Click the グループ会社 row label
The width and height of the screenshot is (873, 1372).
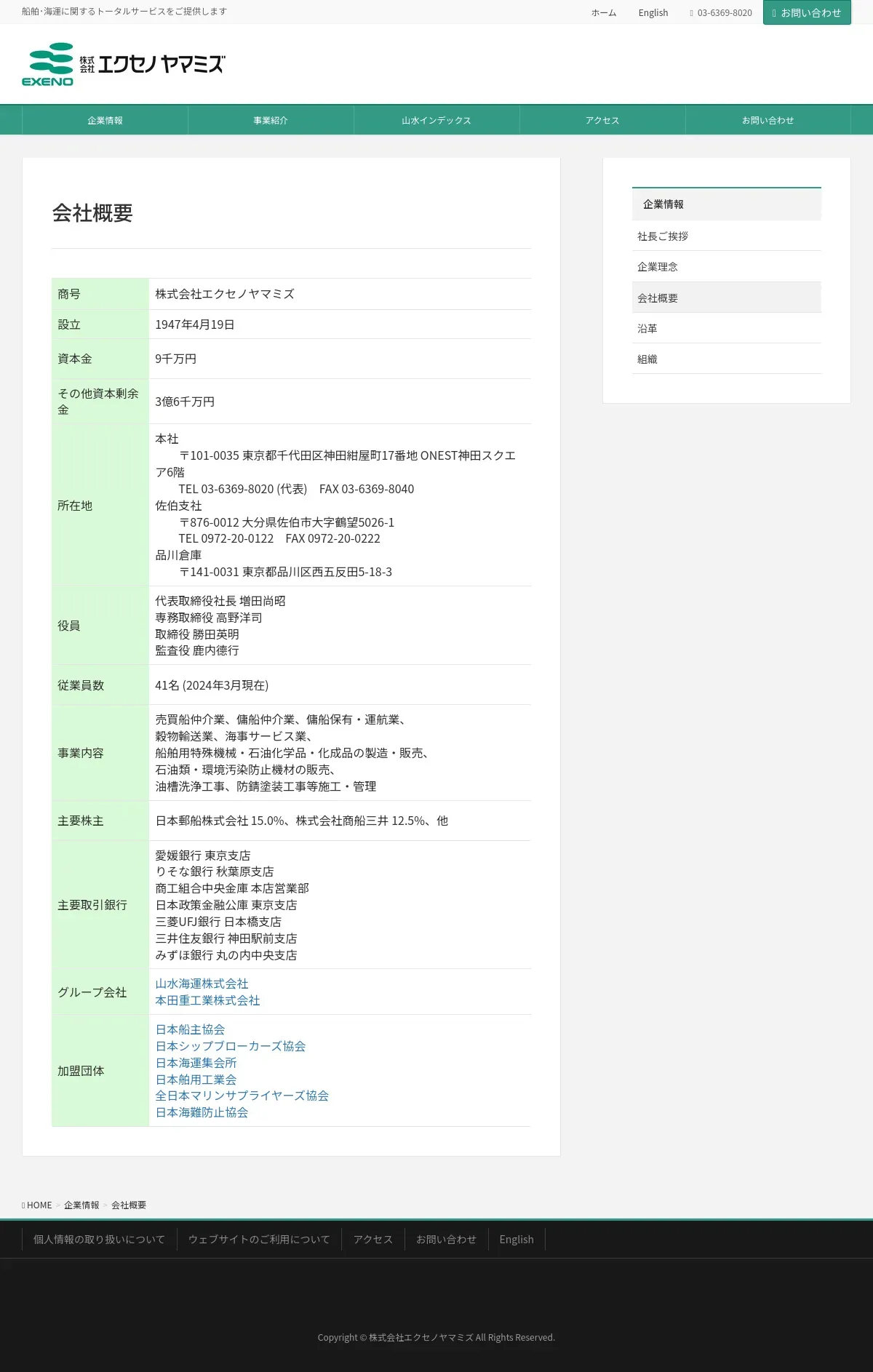(92, 992)
